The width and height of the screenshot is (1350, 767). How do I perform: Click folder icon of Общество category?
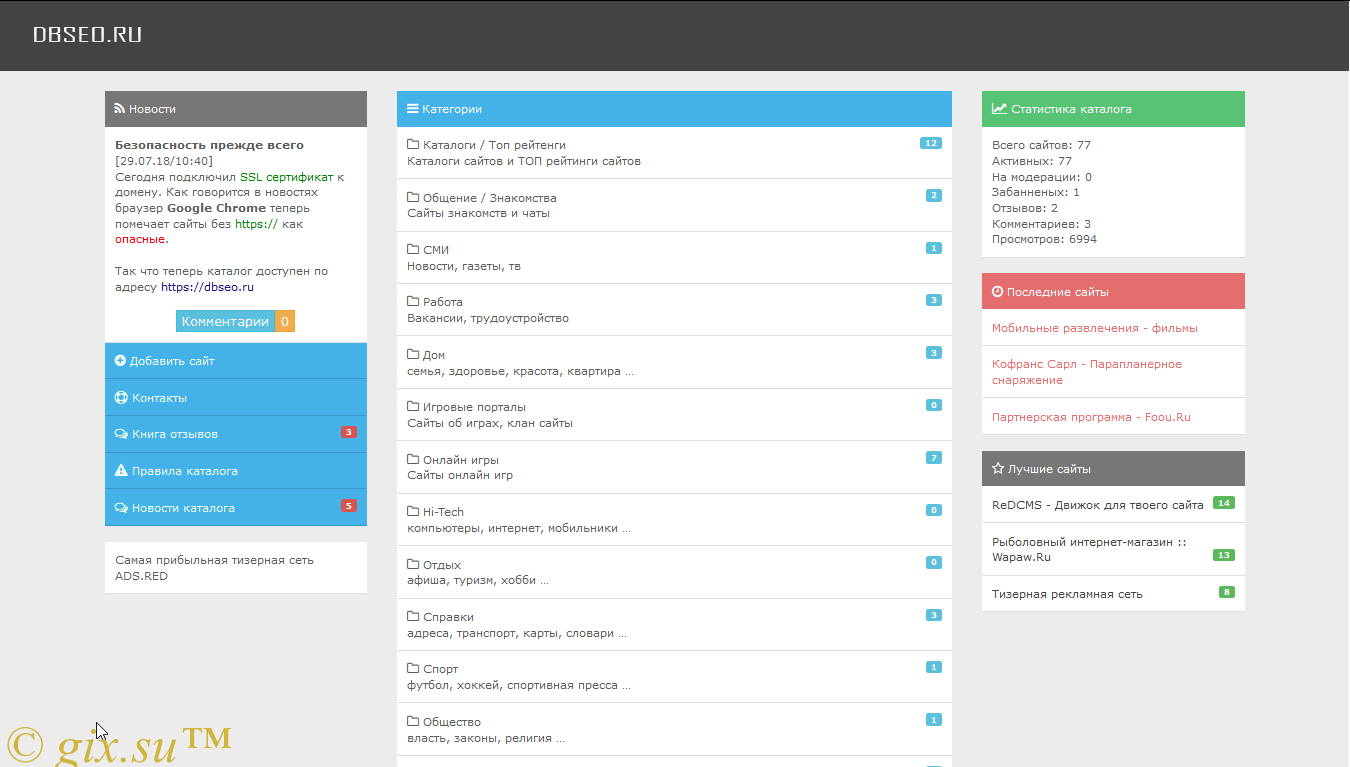click(x=413, y=722)
